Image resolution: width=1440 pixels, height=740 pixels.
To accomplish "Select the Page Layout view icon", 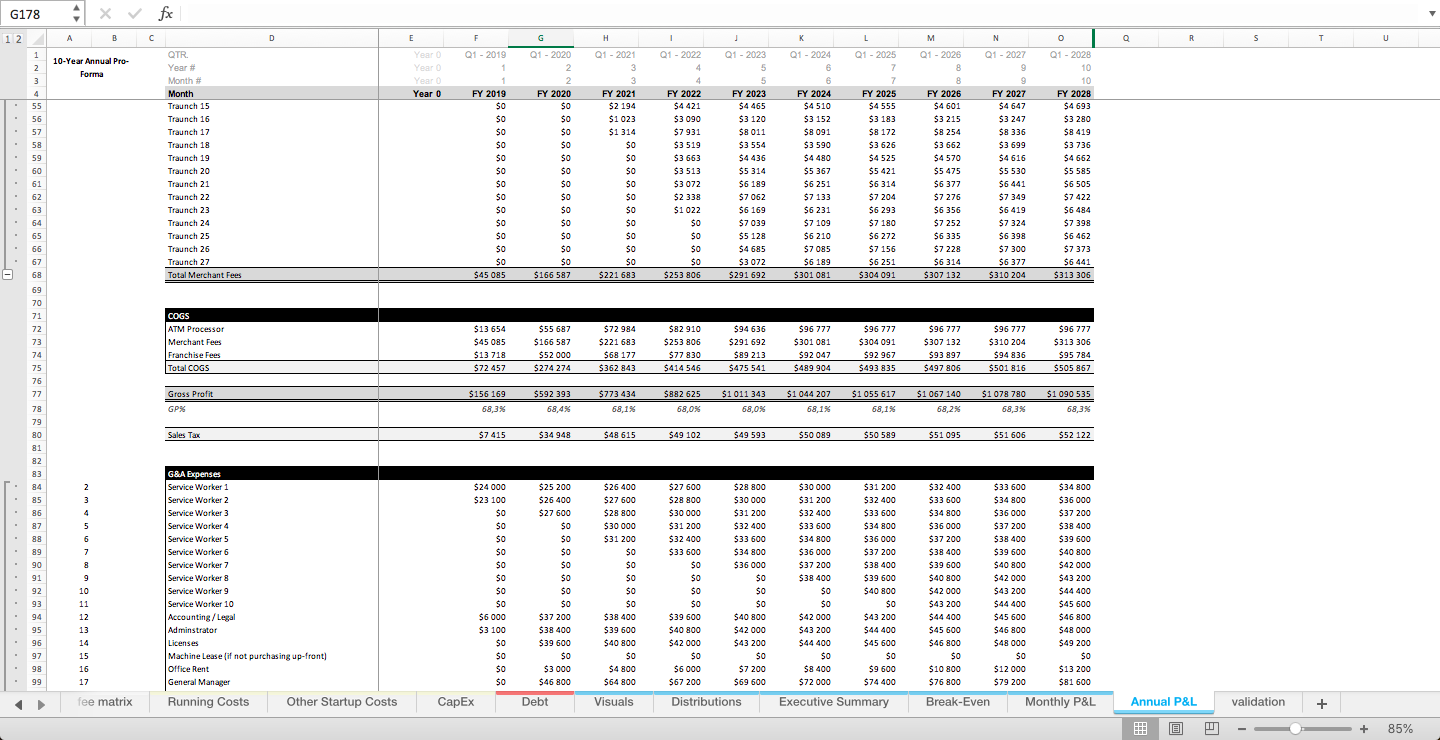I will 1175,729.
